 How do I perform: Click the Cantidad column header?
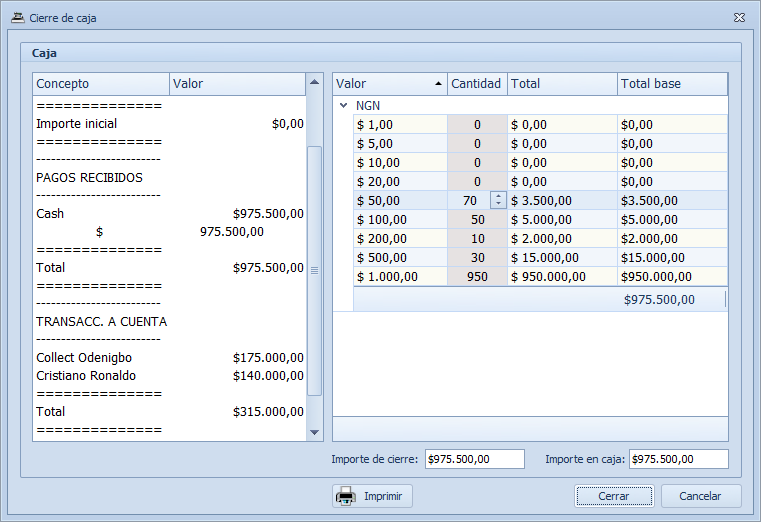coord(476,84)
